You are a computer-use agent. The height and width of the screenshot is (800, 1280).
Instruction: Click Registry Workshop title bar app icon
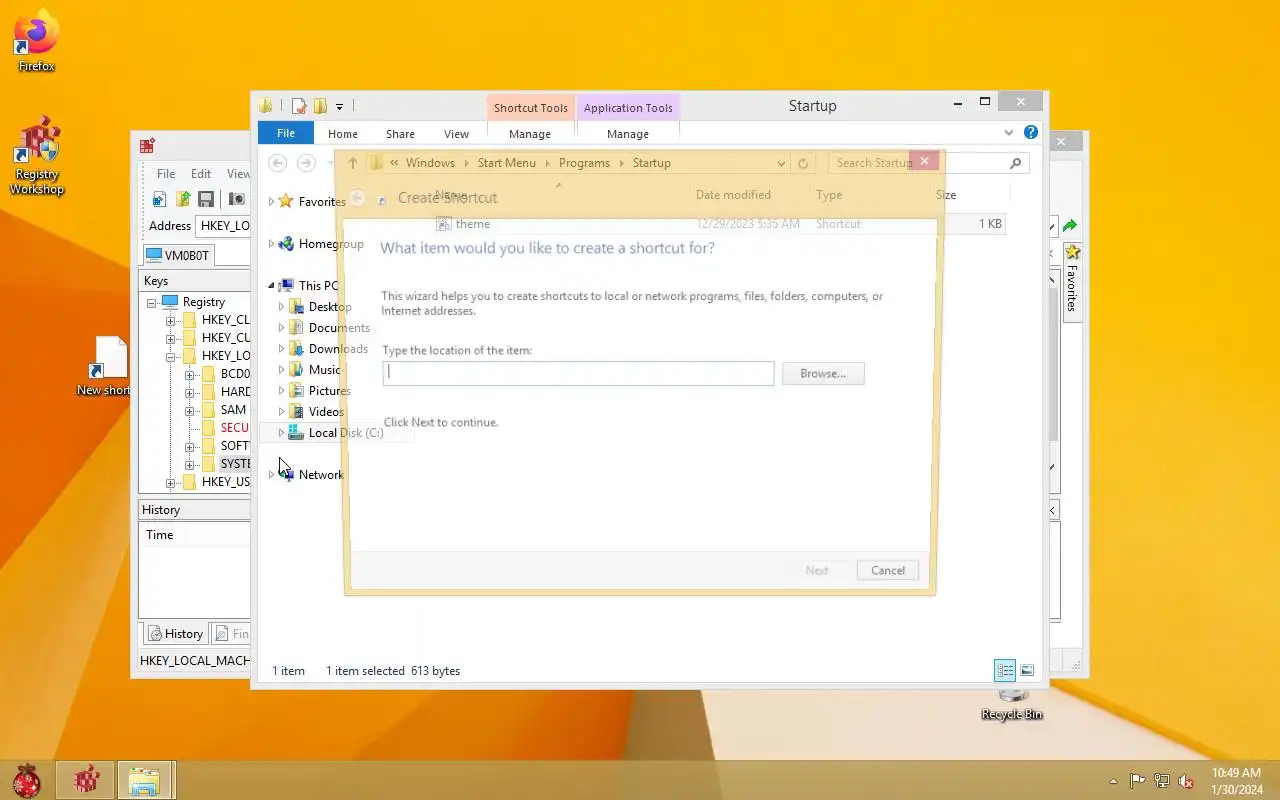point(147,146)
